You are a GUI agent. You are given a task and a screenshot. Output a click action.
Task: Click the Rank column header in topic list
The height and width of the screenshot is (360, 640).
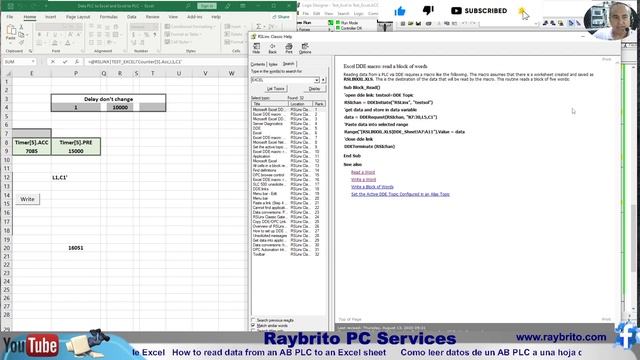pos(319,104)
